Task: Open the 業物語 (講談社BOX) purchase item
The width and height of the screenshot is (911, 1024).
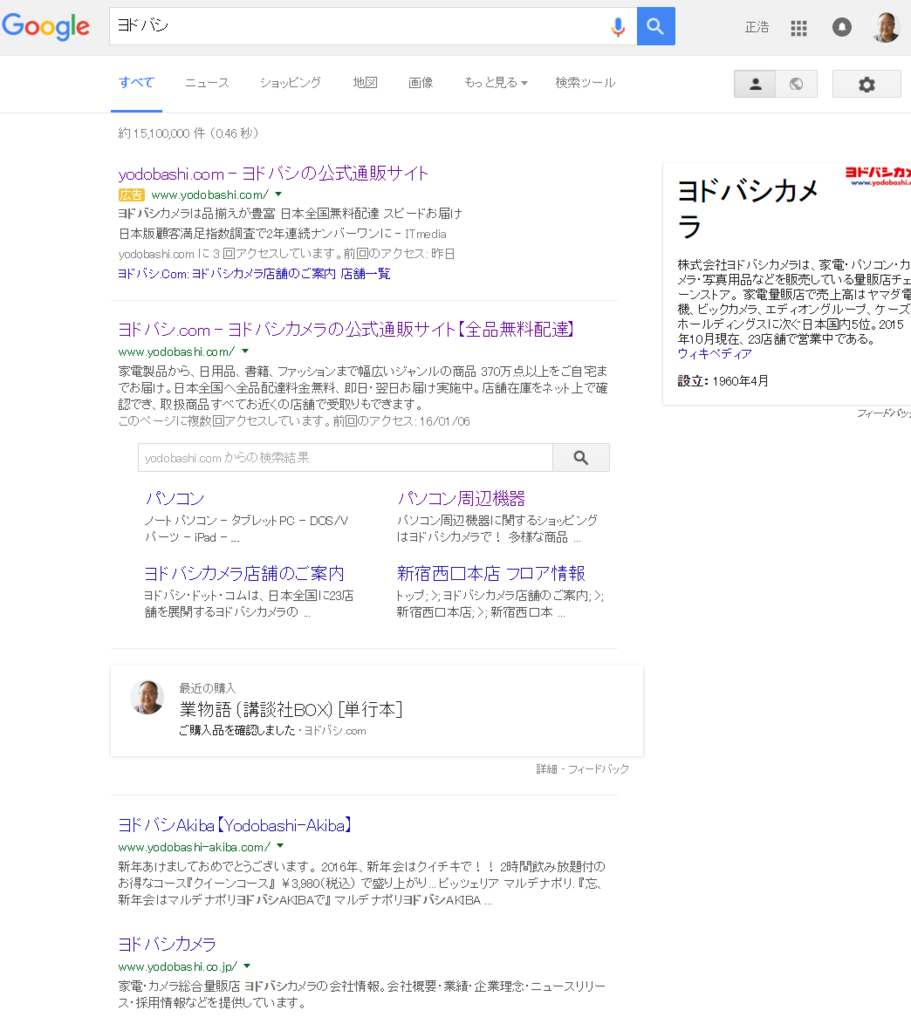Action: [291, 709]
